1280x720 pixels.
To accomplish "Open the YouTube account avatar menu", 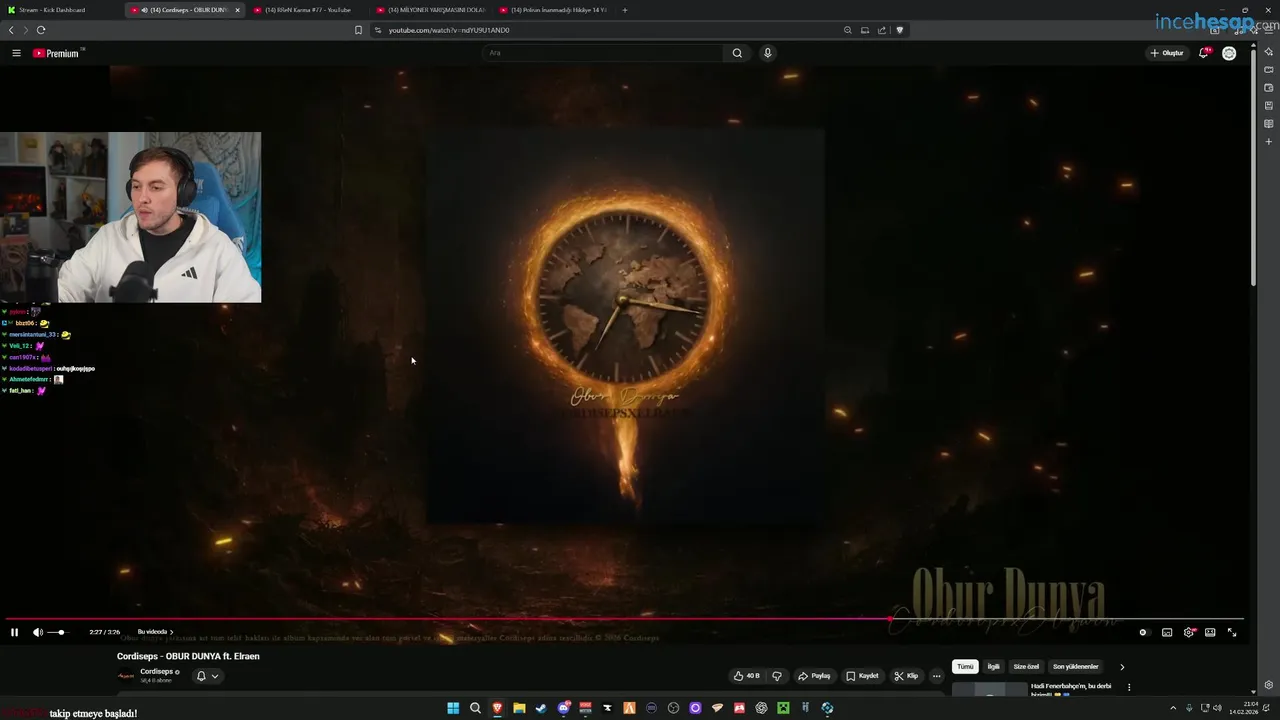I will tap(1229, 53).
